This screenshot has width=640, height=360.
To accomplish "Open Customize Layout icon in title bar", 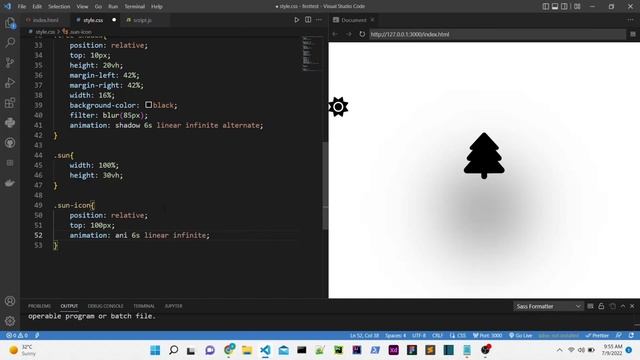I will [x=577, y=7].
